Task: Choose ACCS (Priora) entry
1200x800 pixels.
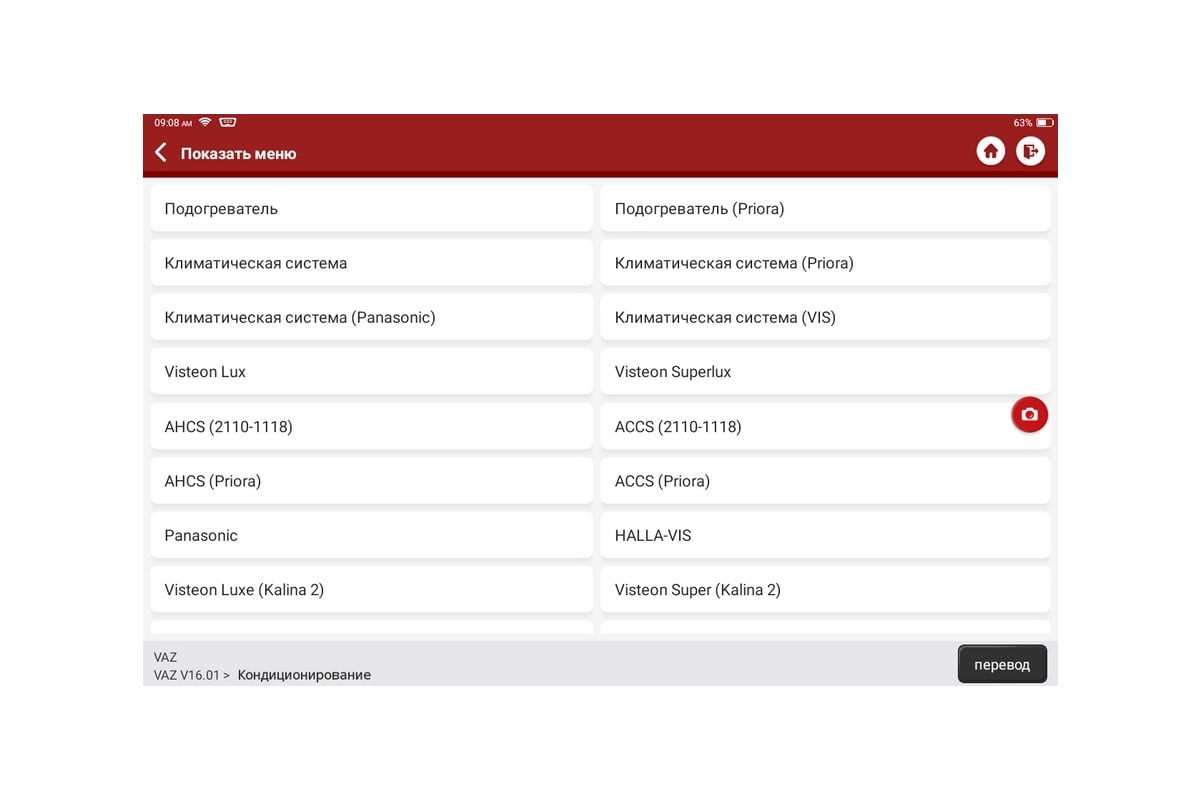Action: [825, 481]
